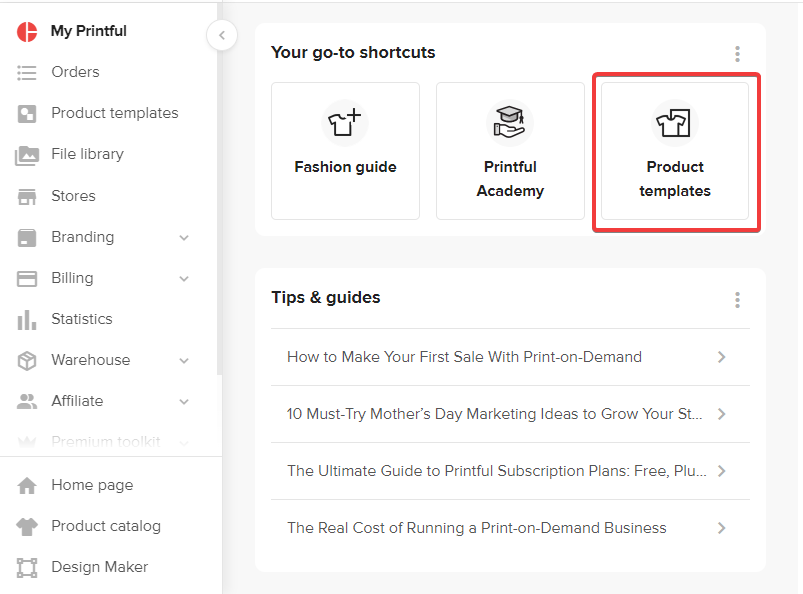Screen dimensions: 803x594
Task: Open Product templates in sidebar menu
Action: click(x=114, y=113)
